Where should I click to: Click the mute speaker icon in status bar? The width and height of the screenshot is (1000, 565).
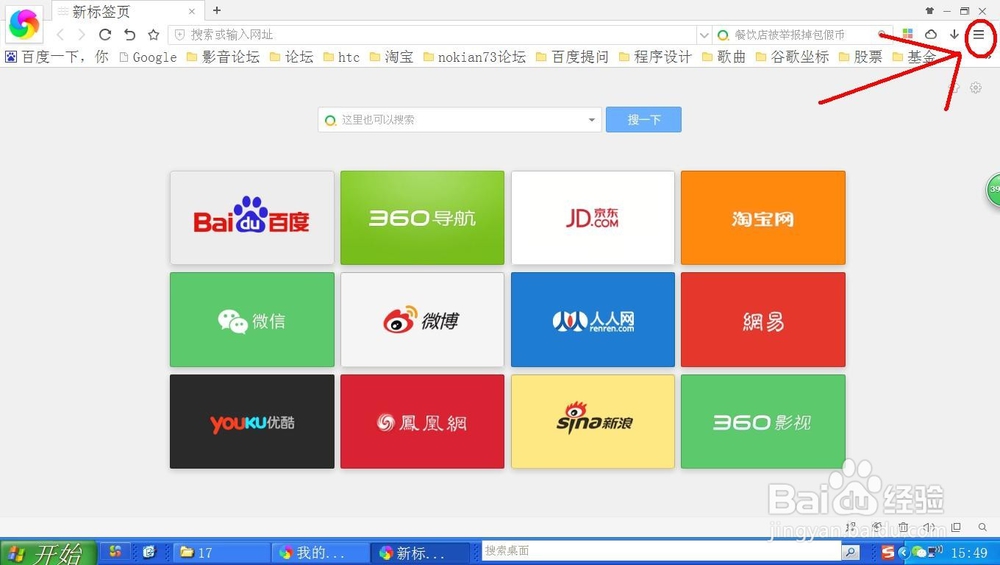coord(930,527)
